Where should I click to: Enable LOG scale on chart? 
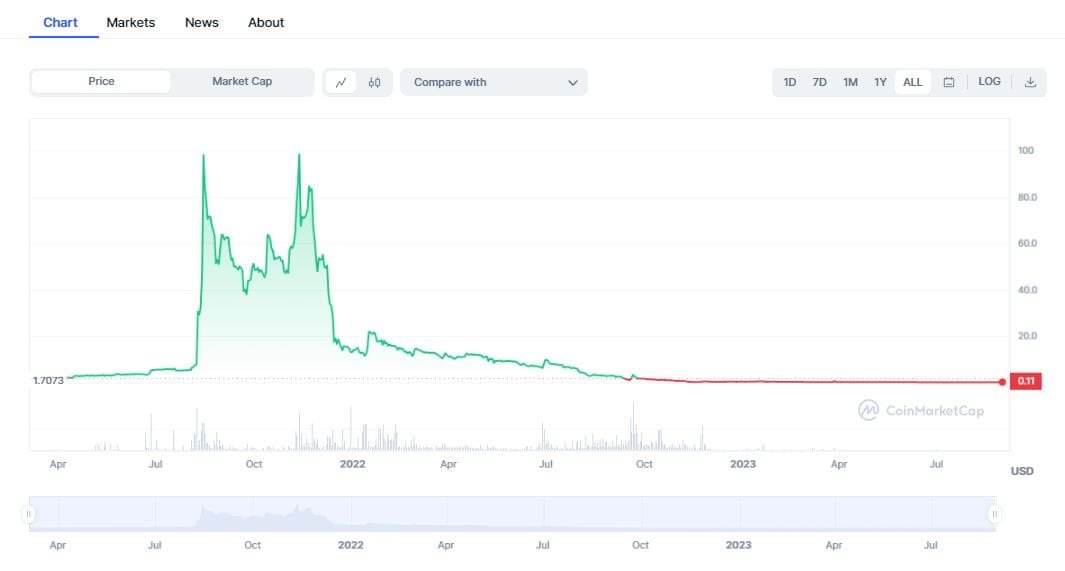pyautogui.click(x=989, y=82)
